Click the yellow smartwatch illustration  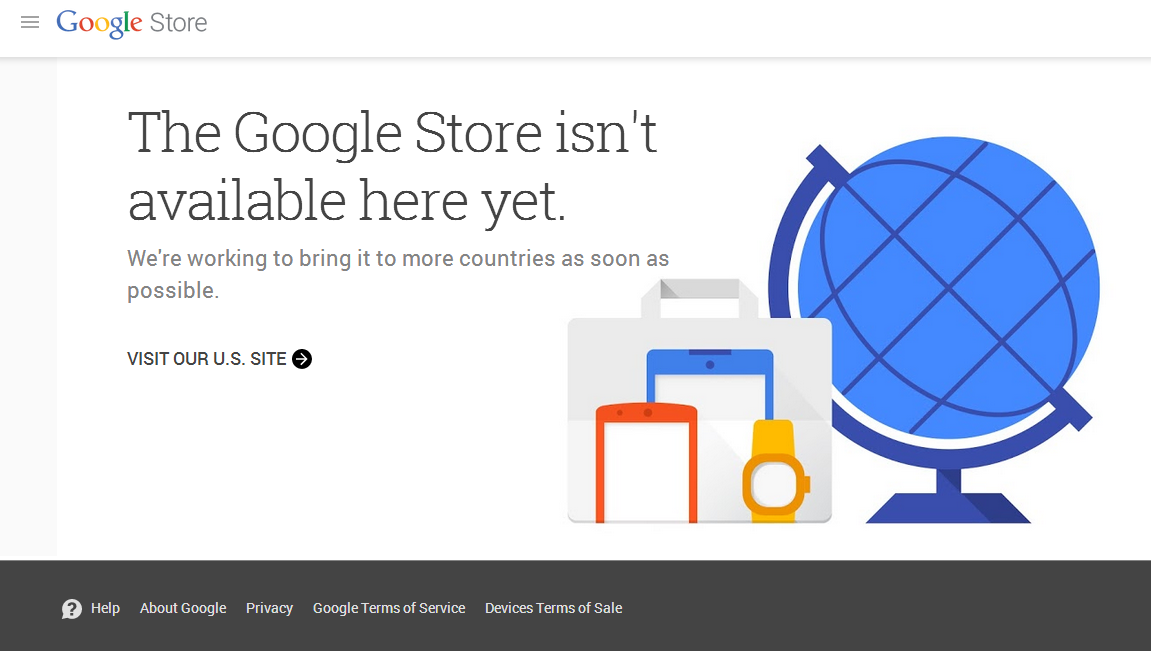[775, 471]
